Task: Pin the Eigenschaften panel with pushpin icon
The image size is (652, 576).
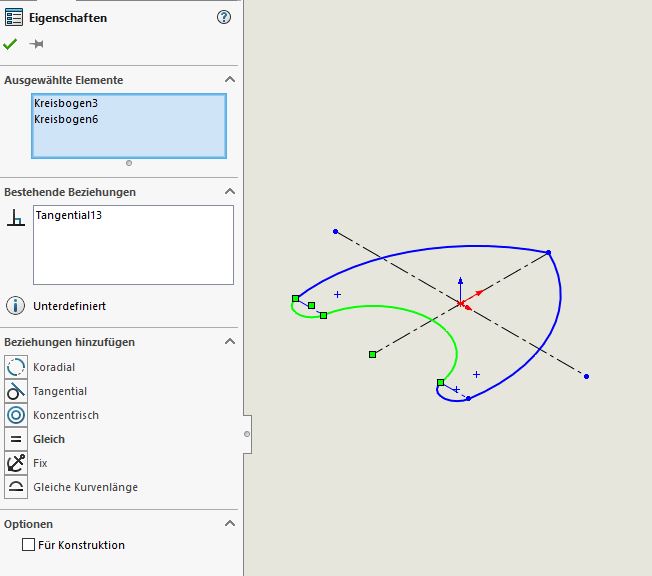Action: [x=37, y=44]
